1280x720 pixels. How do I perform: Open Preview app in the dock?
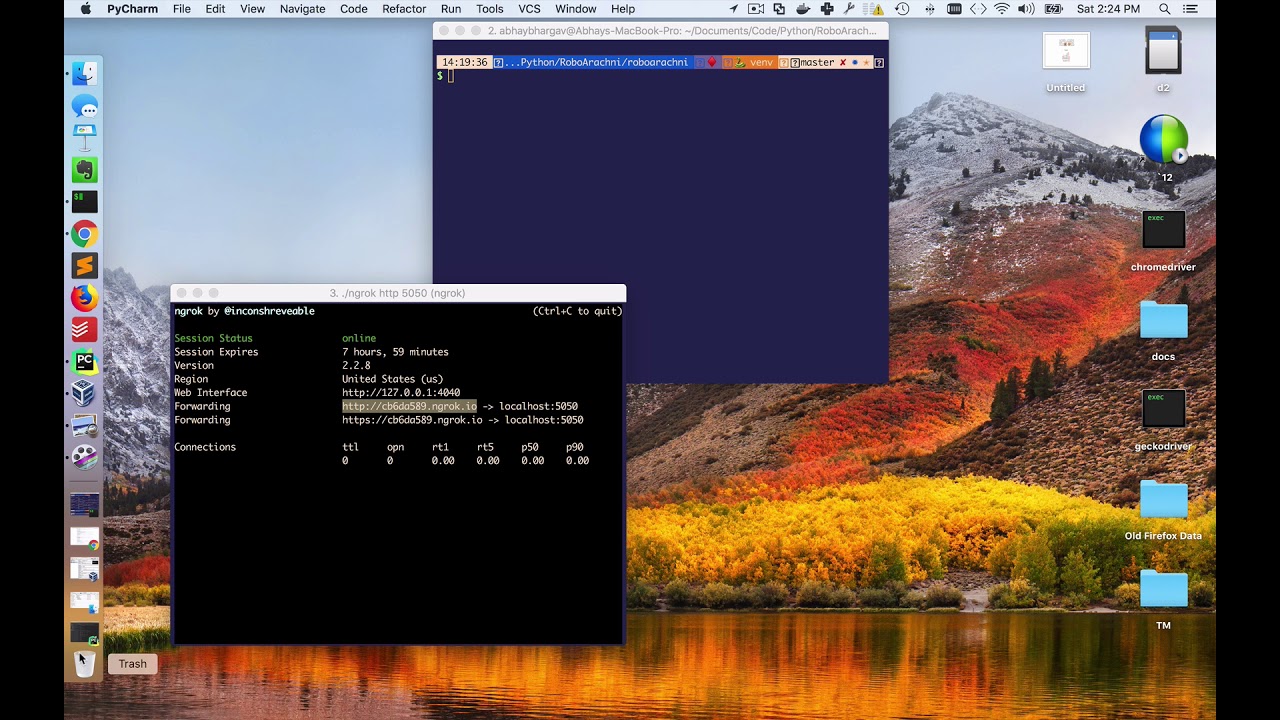[85, 425]
